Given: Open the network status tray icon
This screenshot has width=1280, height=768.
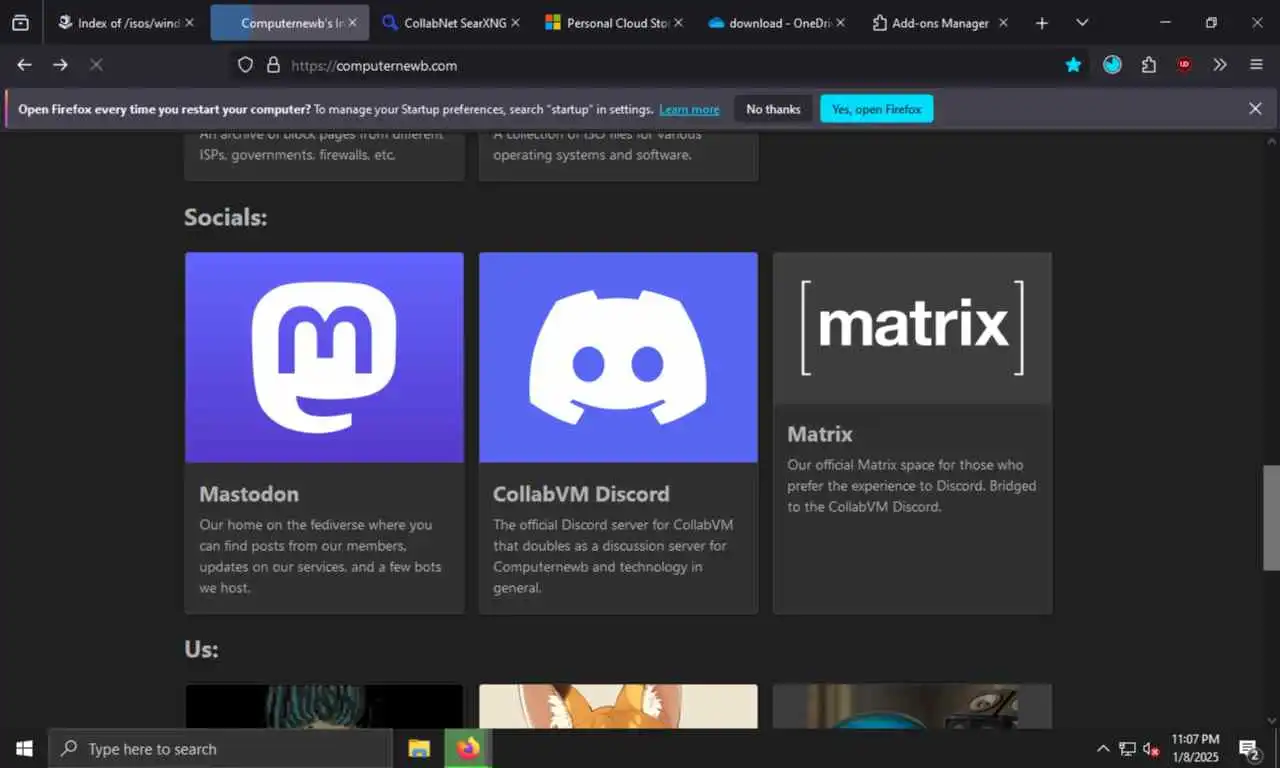Looking at the screenshot, I should (x=1127, y=748).
